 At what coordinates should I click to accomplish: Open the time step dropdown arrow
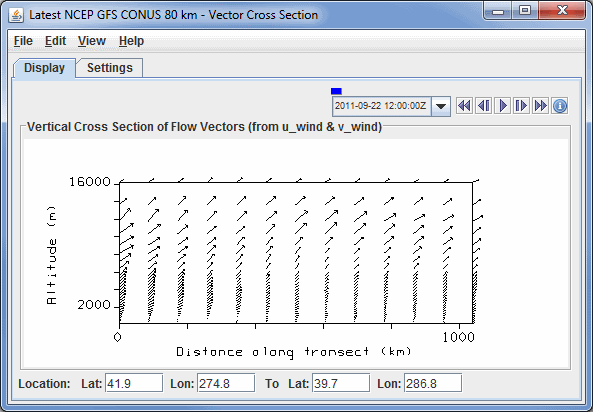(x=441, y=106)
